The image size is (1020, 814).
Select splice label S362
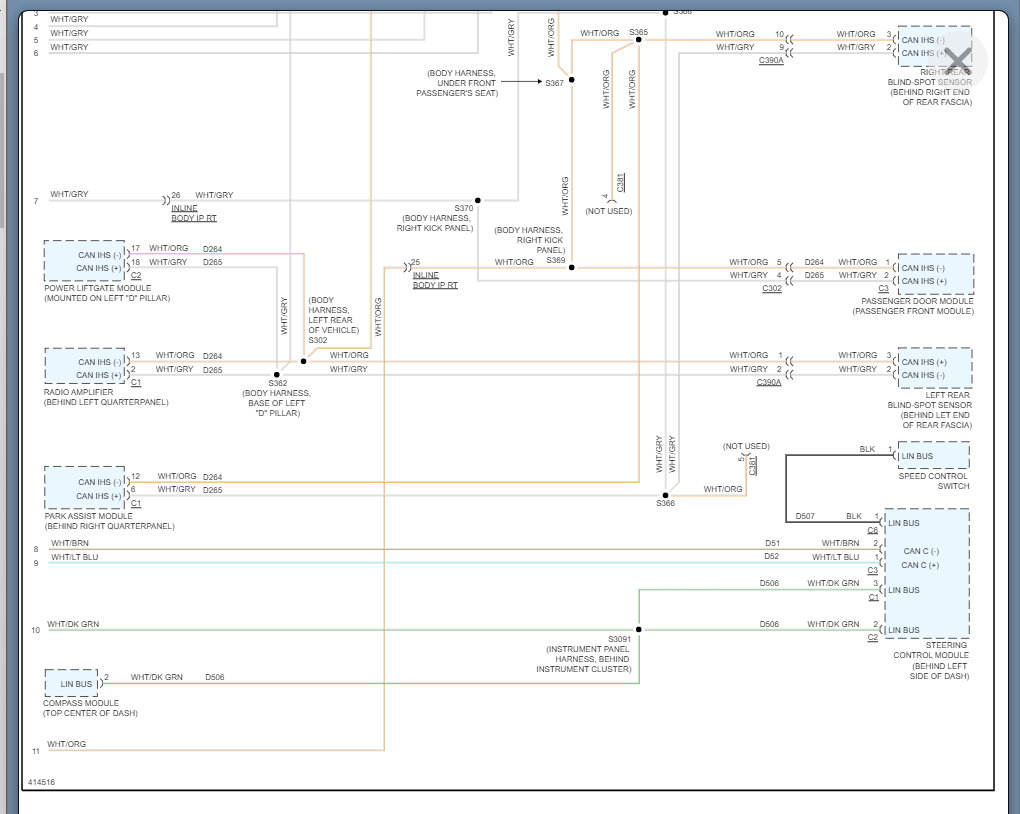pos(278,383)
